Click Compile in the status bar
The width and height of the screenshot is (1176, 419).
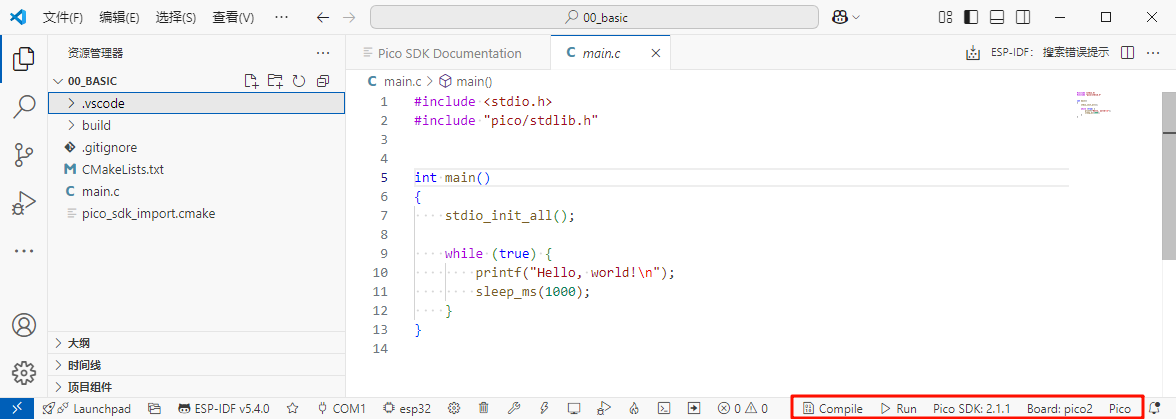coord(832,409)
